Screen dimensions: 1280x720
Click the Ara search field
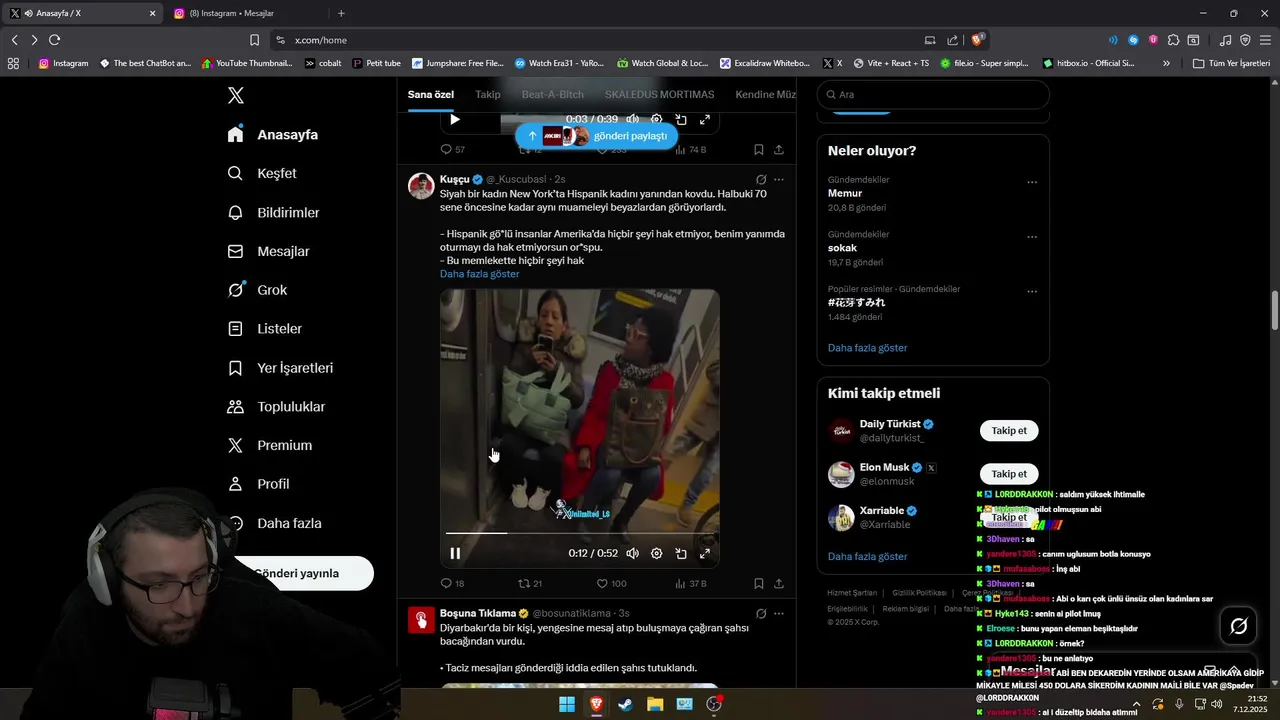[x=933, y=94]
